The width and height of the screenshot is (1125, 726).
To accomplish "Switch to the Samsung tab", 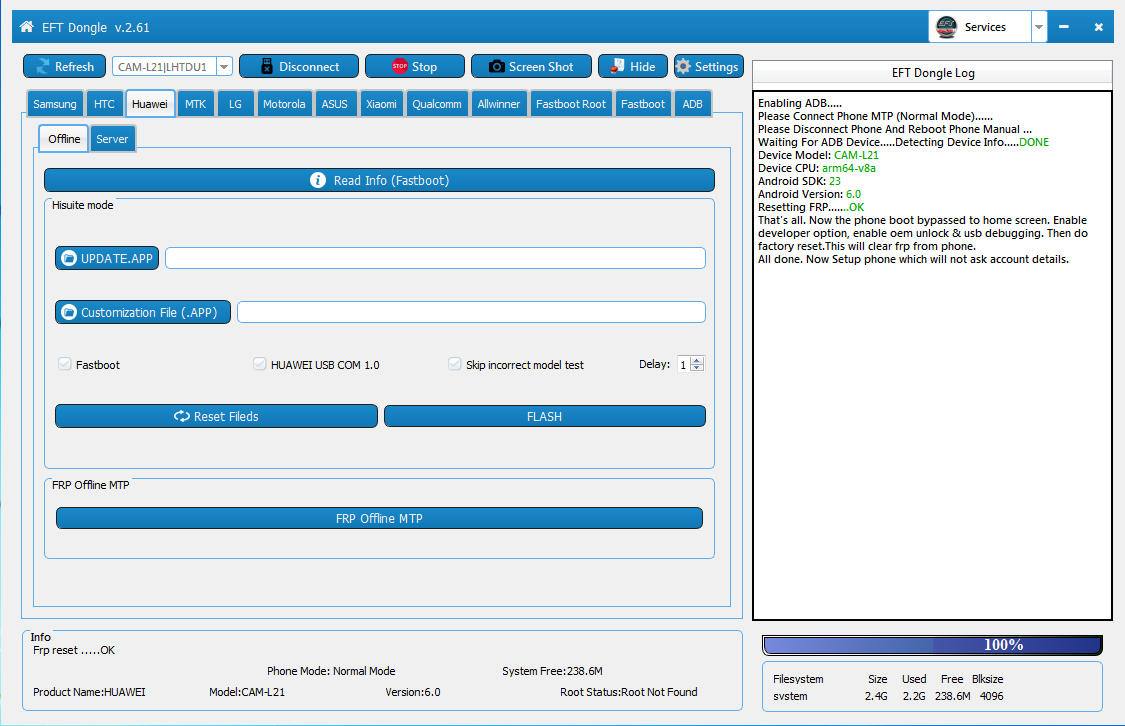I will [55, 104].
